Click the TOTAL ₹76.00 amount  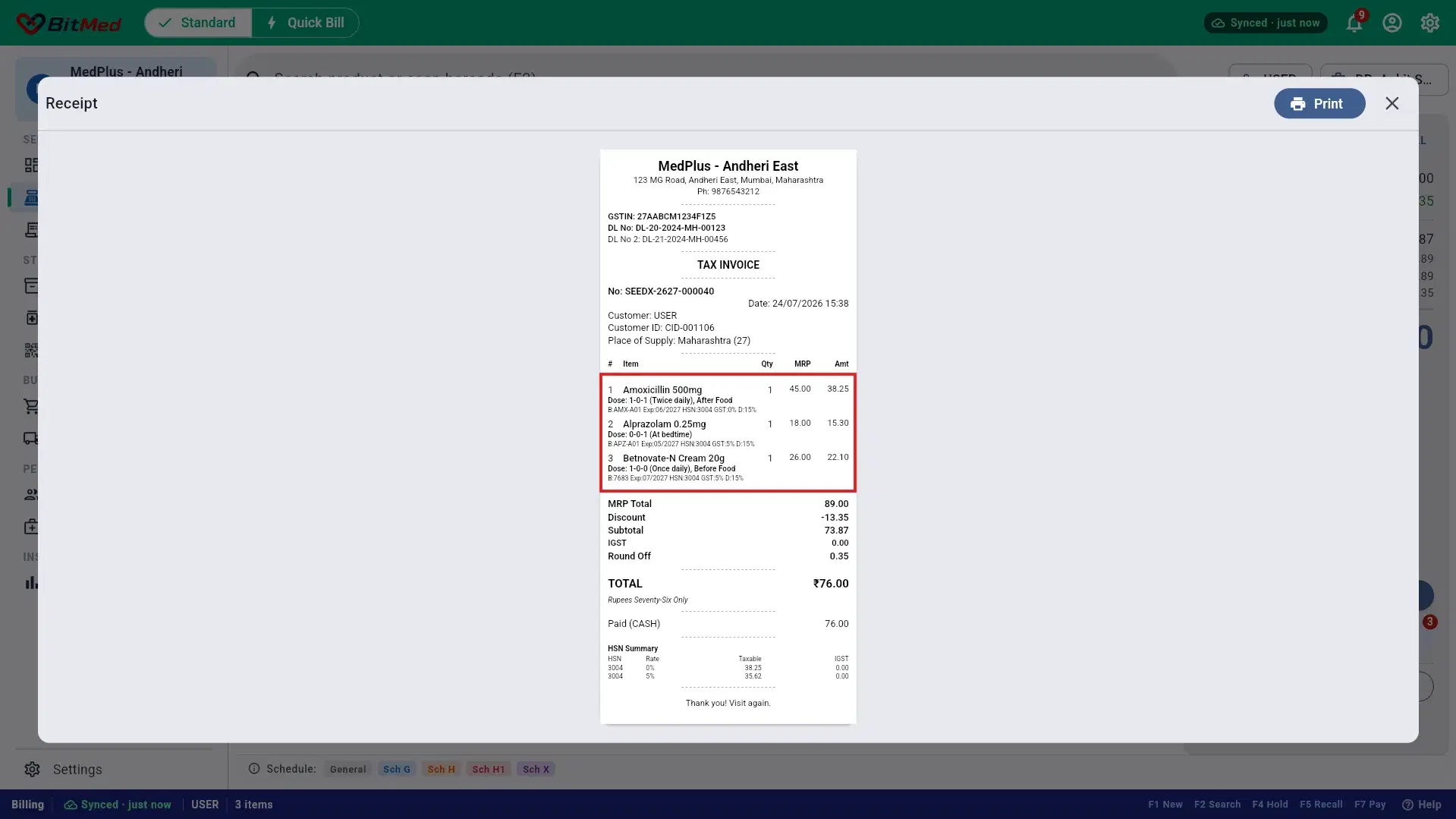click(831, 583)
